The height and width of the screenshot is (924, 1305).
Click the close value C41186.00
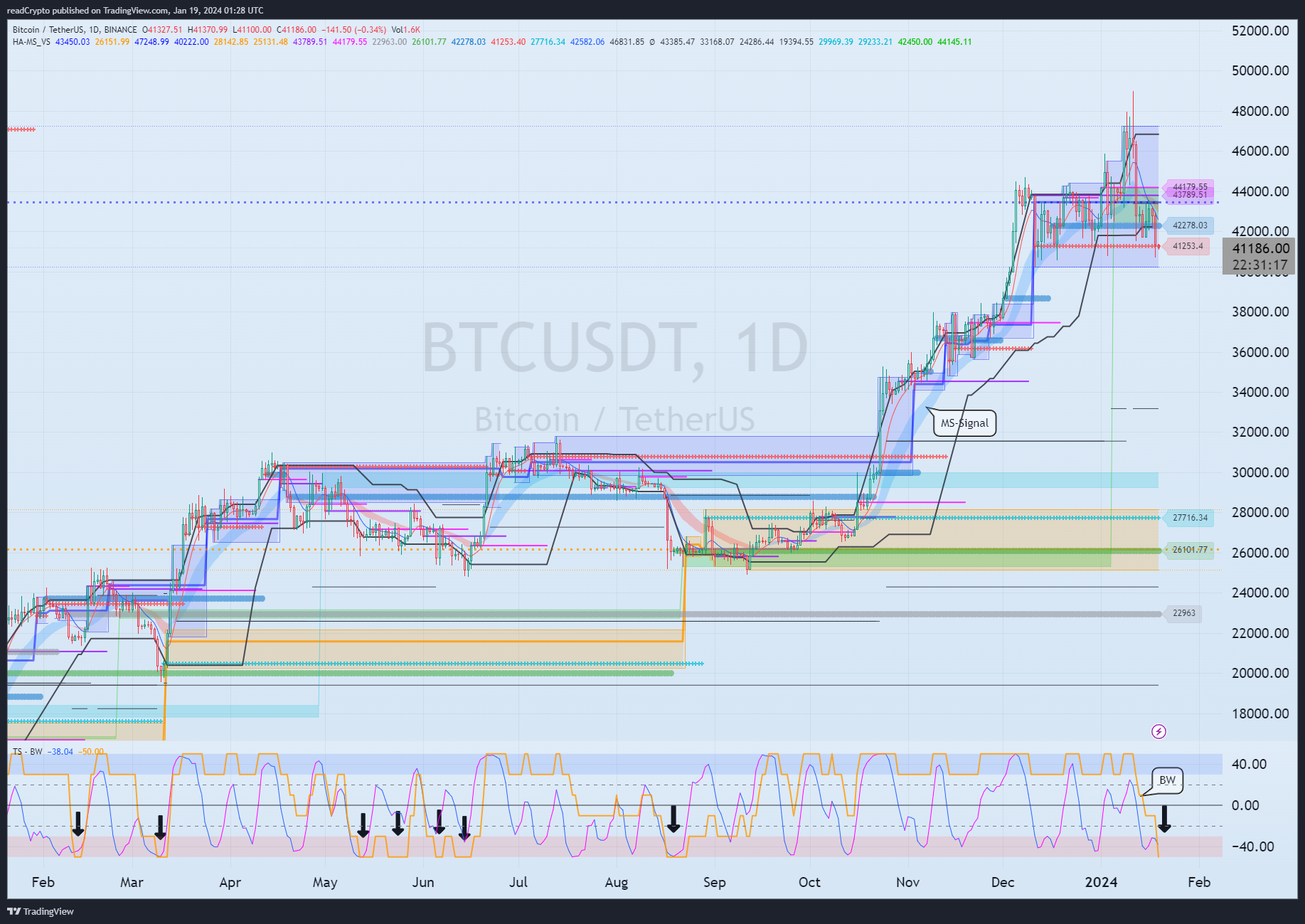click(297, 30)
